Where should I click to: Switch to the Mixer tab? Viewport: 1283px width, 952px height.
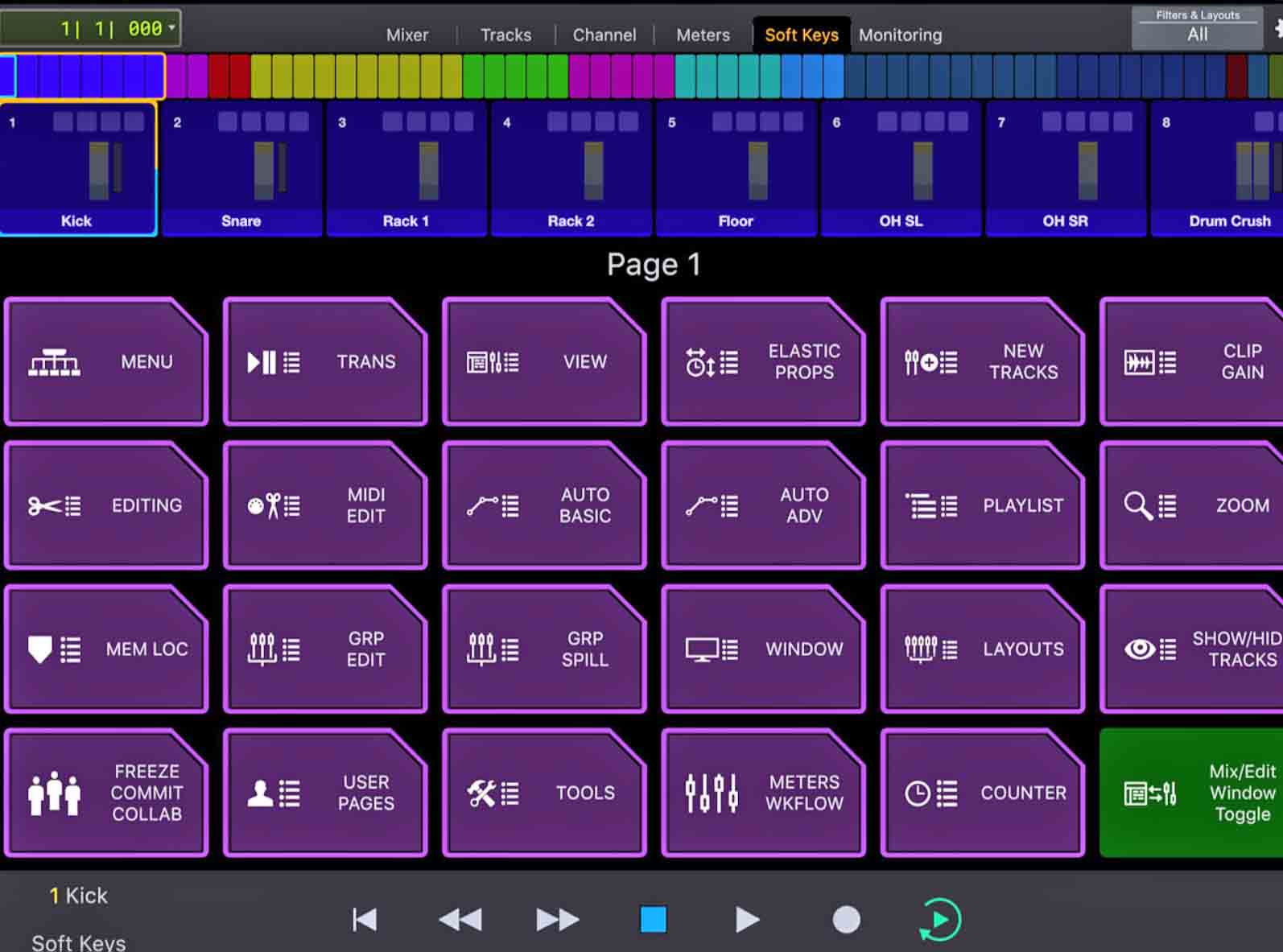(x=407, y=35)
